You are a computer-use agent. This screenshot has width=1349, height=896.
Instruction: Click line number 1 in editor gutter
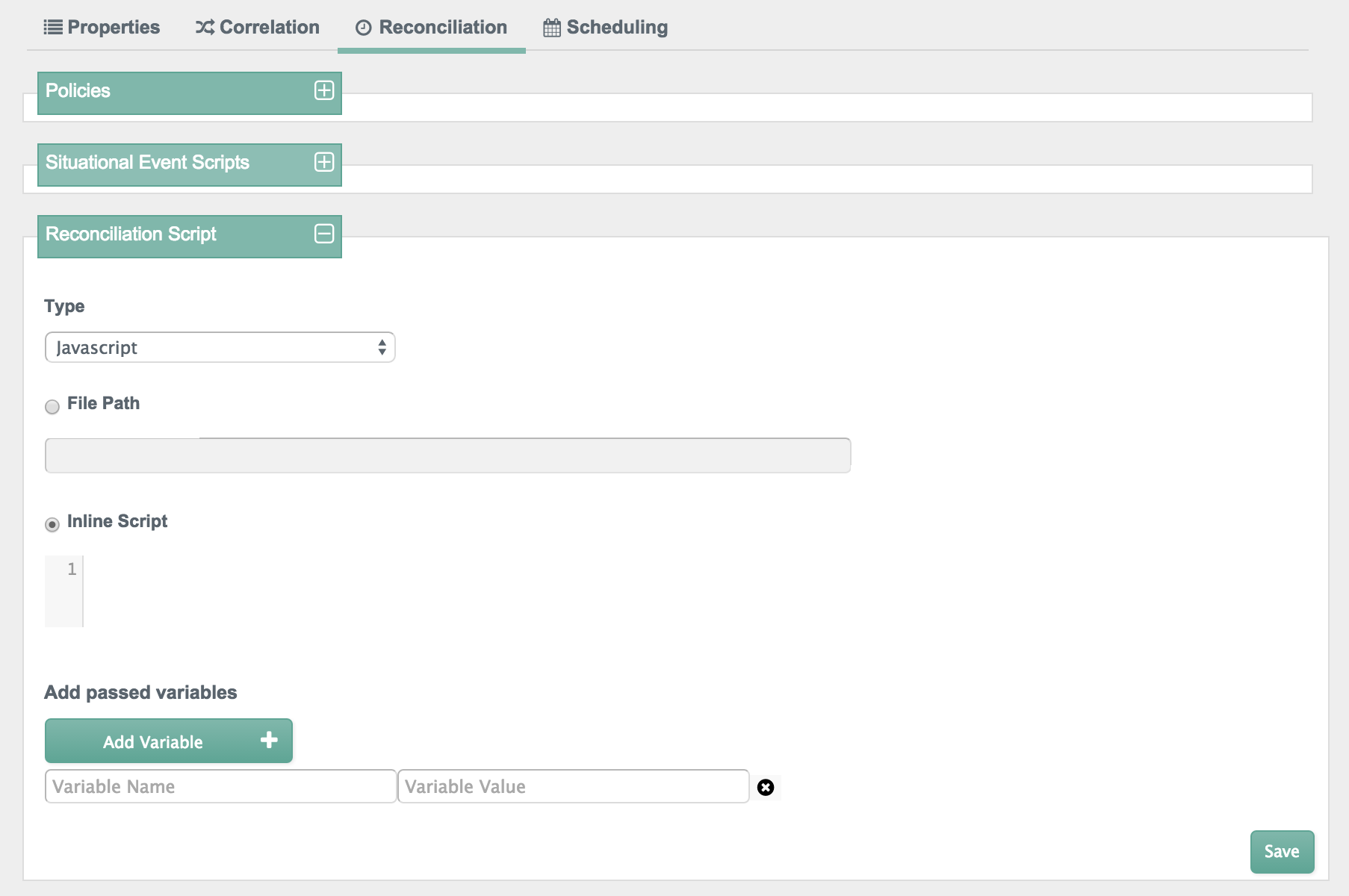[72, 569]
